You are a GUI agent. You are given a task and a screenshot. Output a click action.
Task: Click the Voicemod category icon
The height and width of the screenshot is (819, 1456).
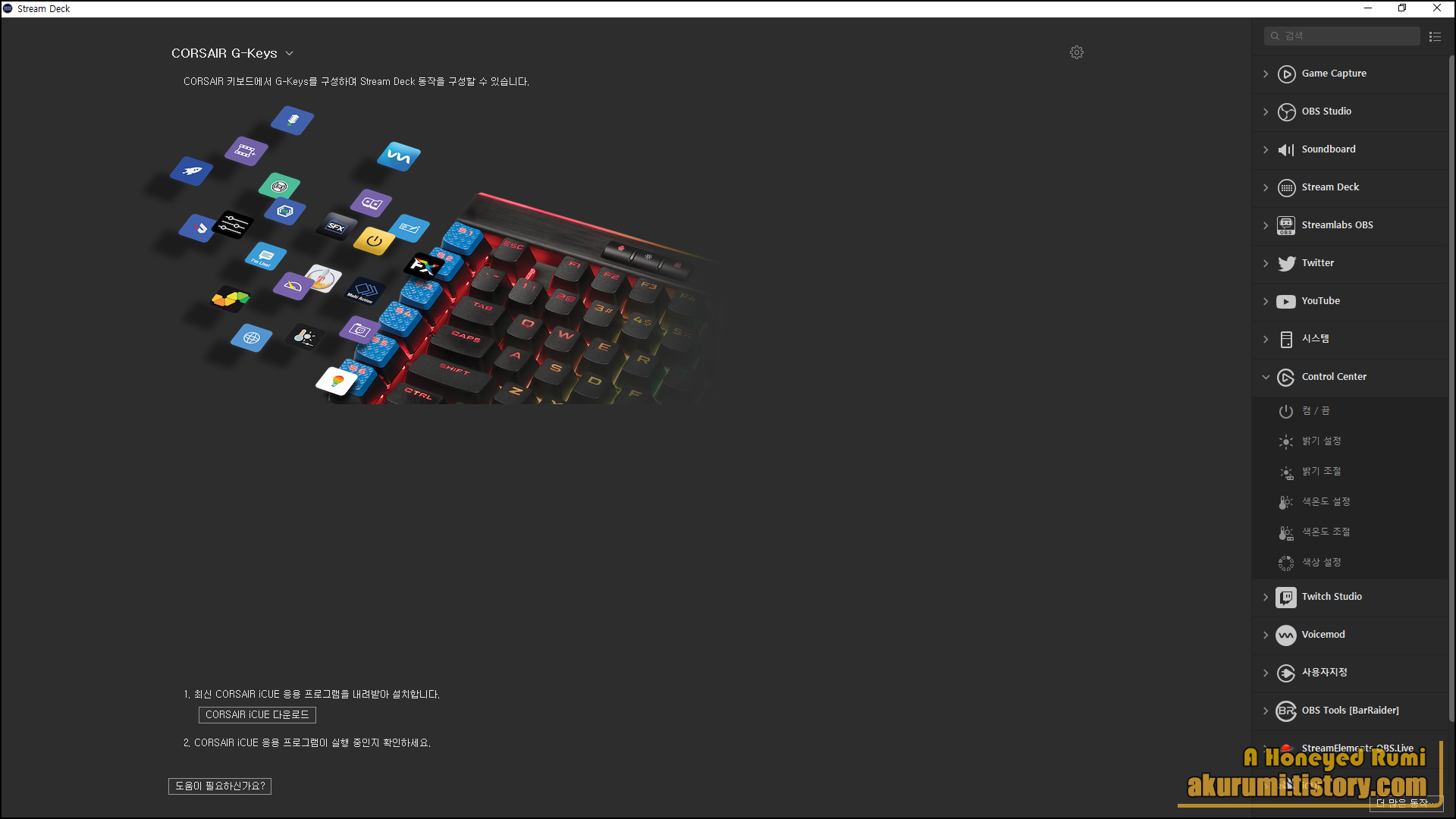1286,635
